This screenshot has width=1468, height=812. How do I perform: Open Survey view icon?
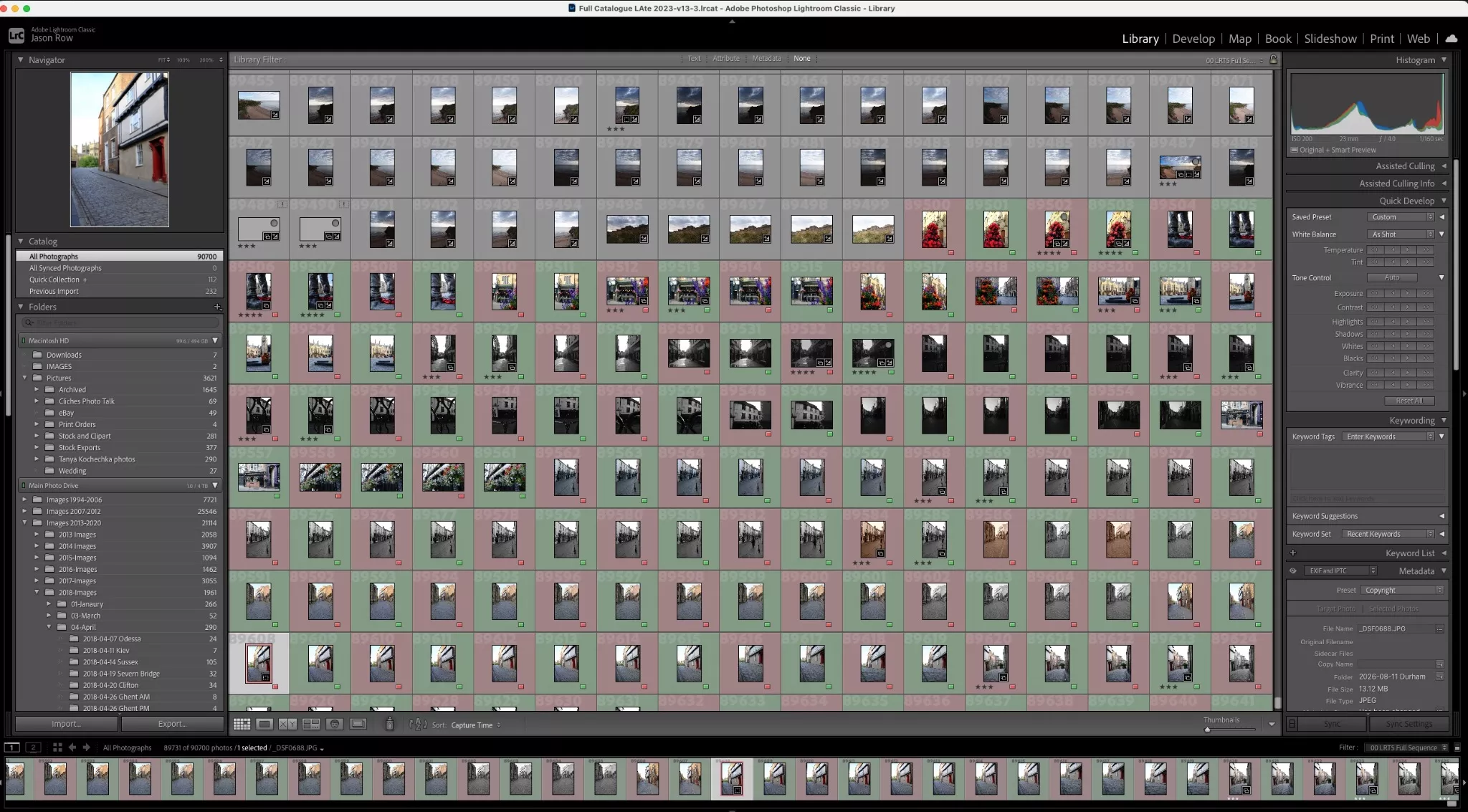click(311, 725)
